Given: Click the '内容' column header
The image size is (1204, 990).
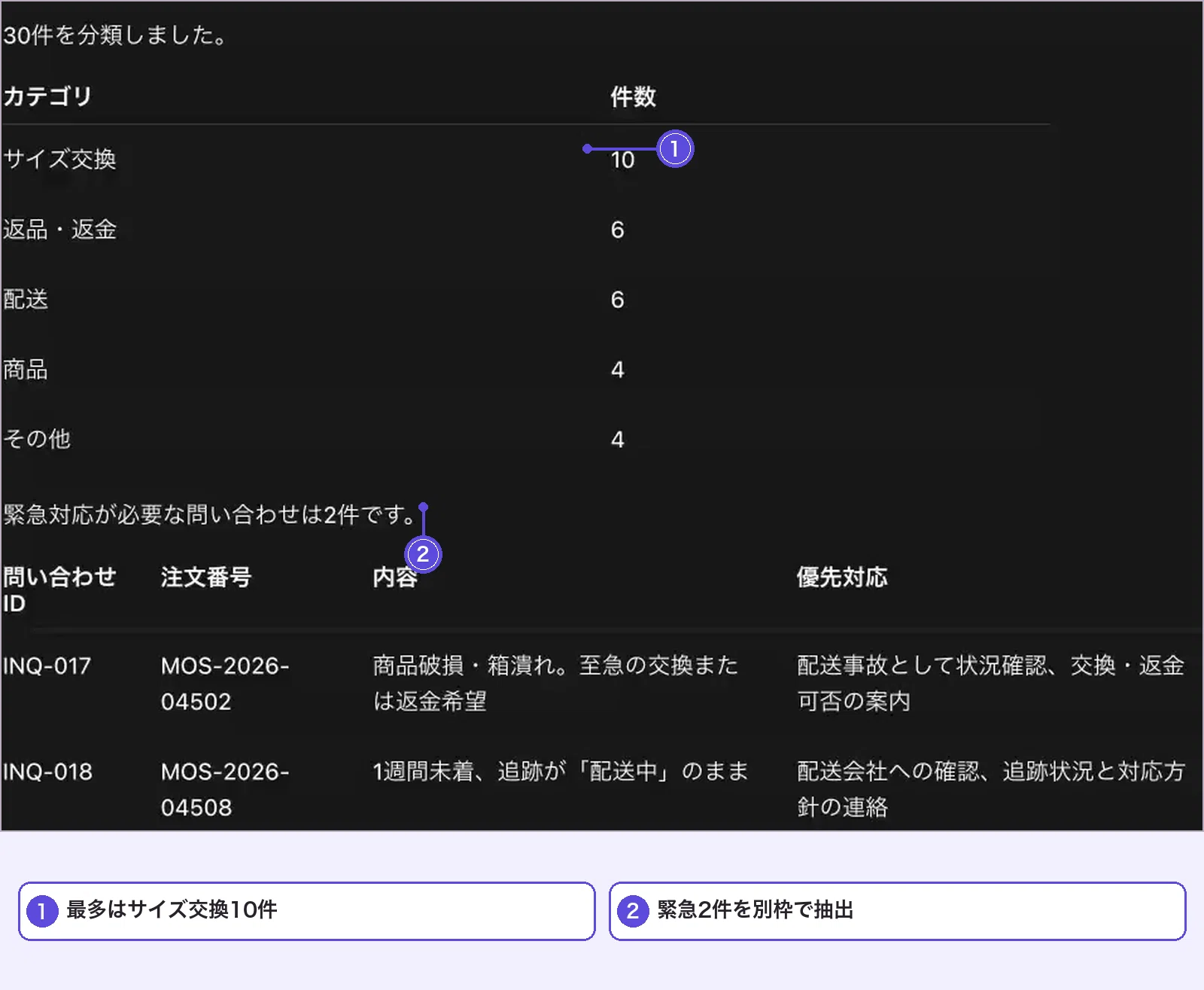Looking at the screenshot, I should (395, 577).
